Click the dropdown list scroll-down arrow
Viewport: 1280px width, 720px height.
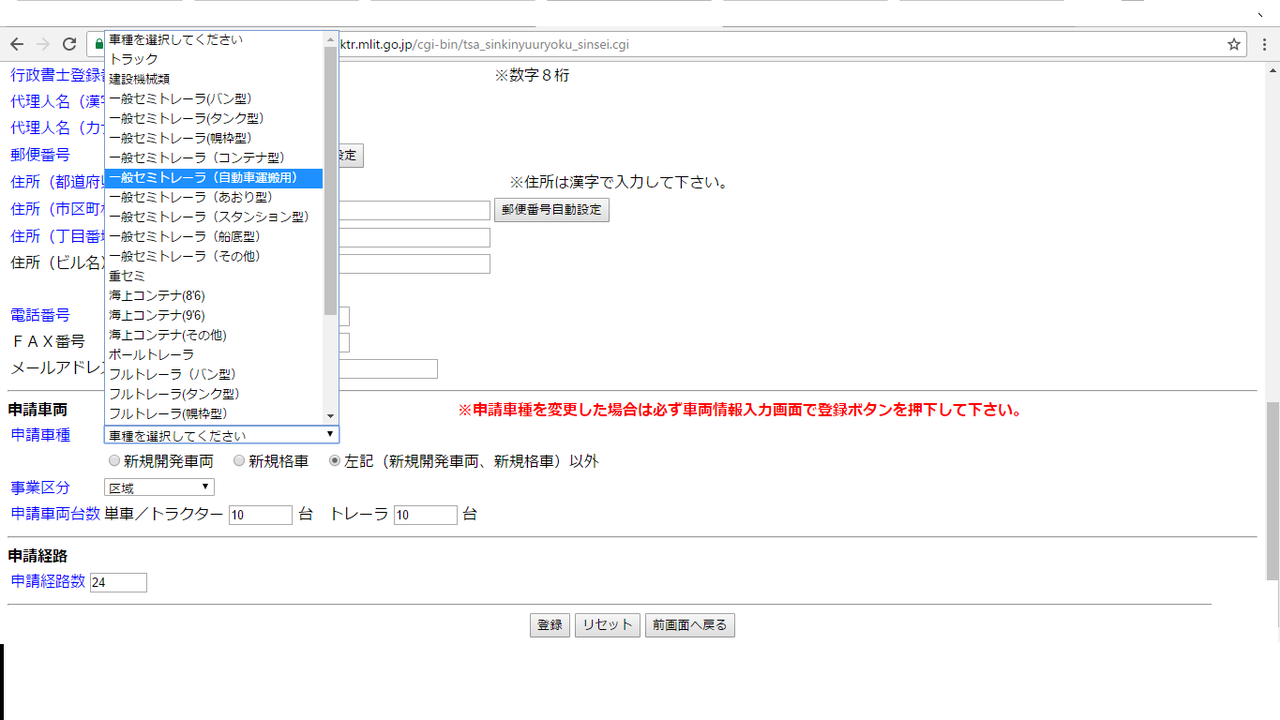[331, 416]
